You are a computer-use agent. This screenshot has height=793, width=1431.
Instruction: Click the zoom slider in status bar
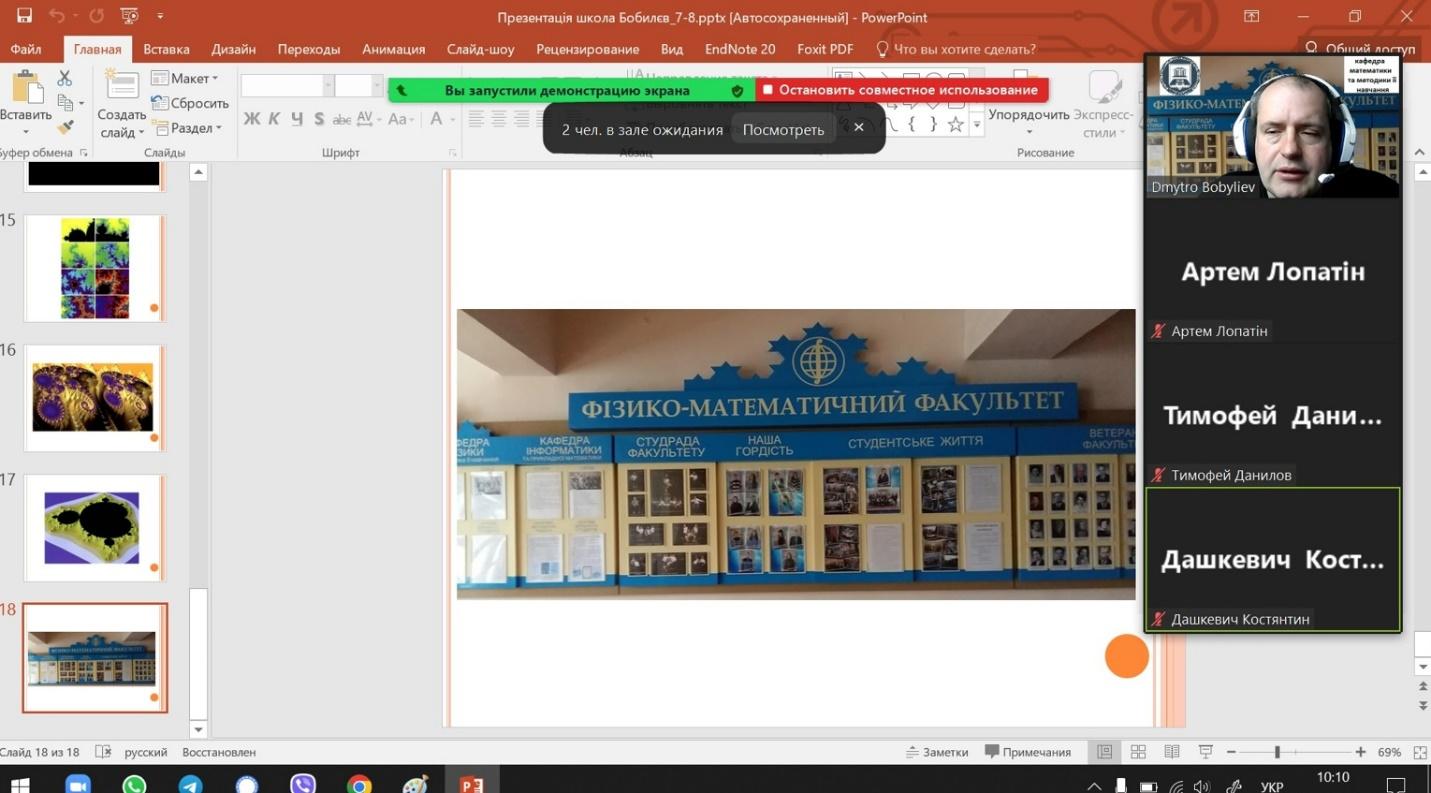(x=1277, y=752)
